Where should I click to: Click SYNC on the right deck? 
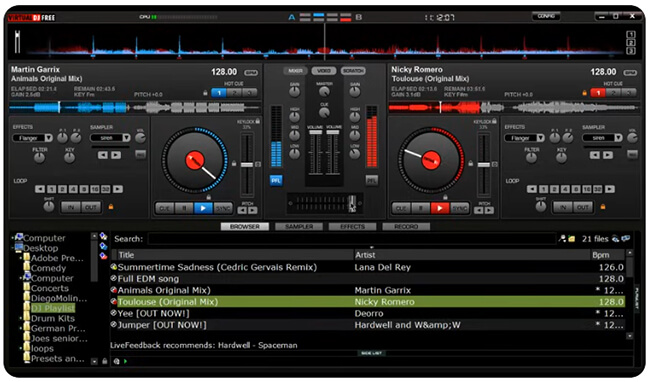(459, 208)
